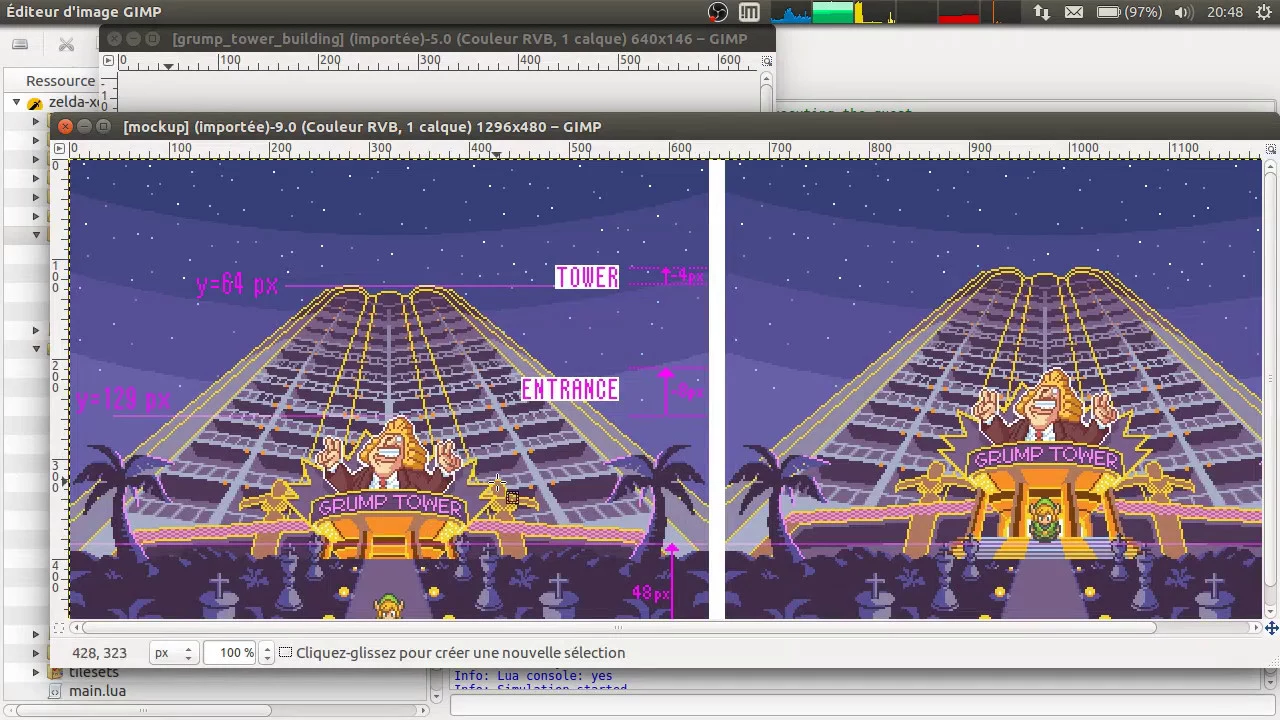Screen dimensions: 1280x720
Task: Click the 'Info: Lua console: yes' line
Action: [x=533, y=676]
